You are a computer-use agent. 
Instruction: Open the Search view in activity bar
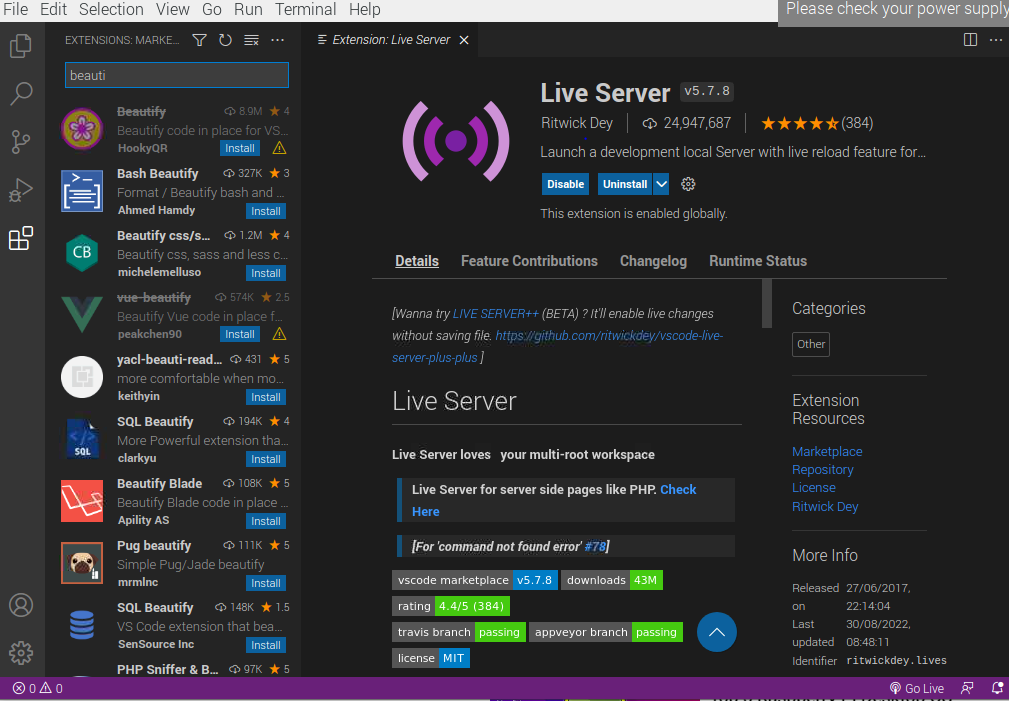(x=21, y=94)
